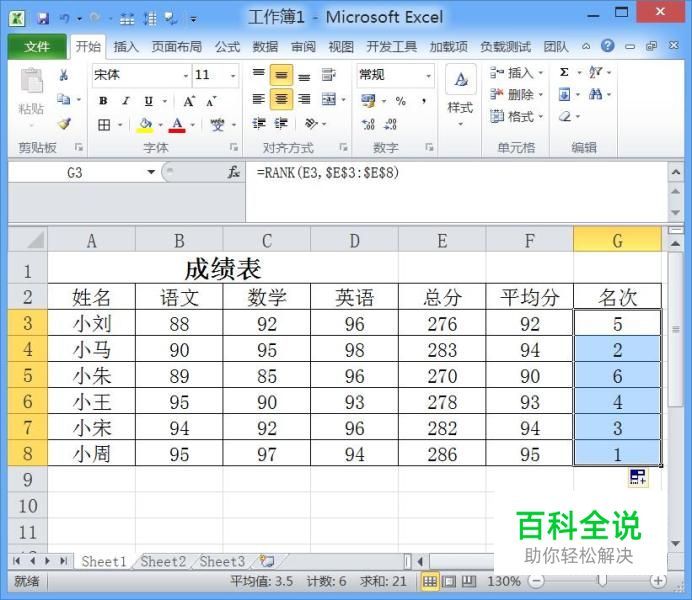Toggle Underline formatting
This screenshot has height=600, width=692.
point(149,101)
